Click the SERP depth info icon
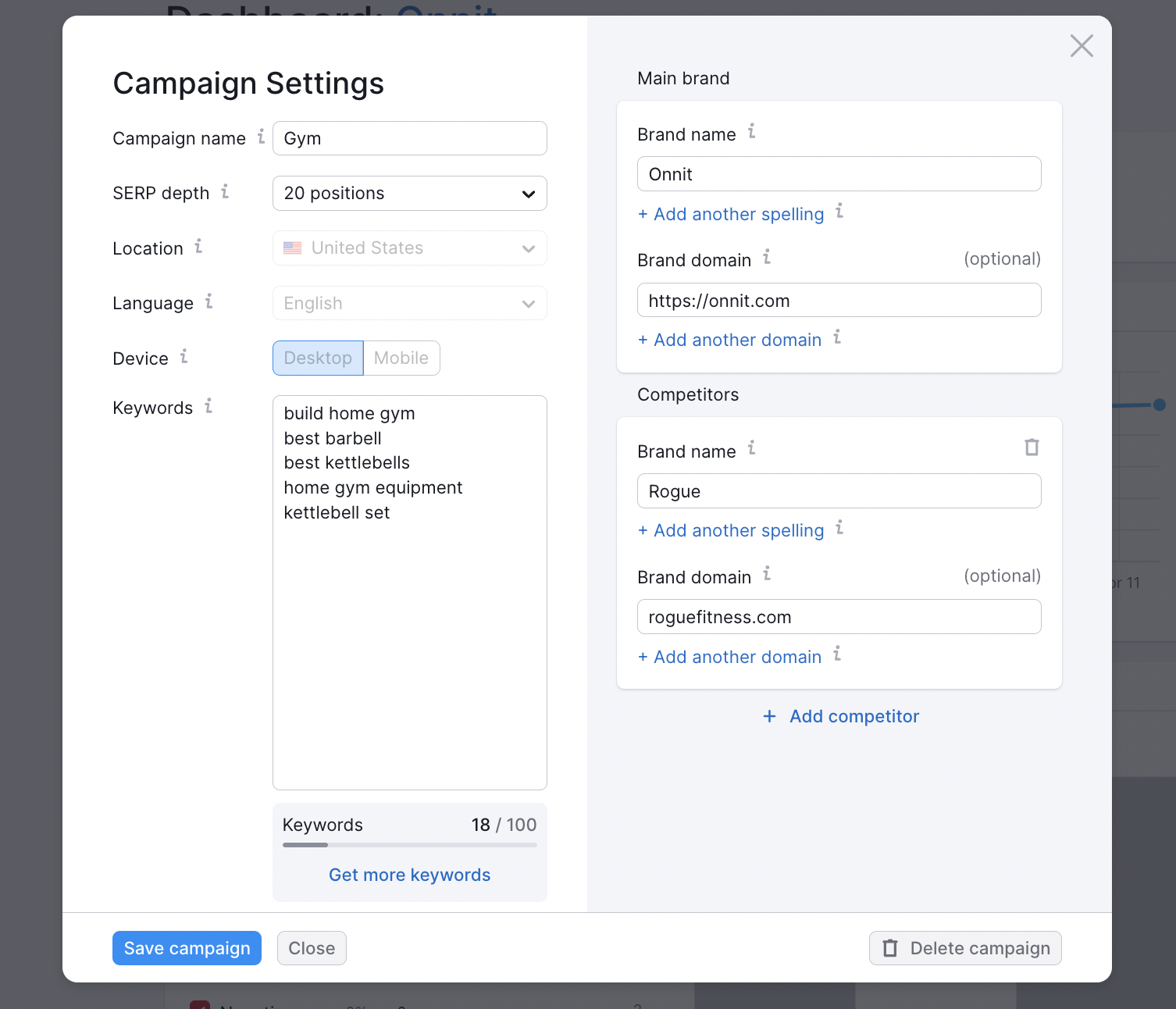This screenshot has width=1176, height=1009. [x=225, y=191]
